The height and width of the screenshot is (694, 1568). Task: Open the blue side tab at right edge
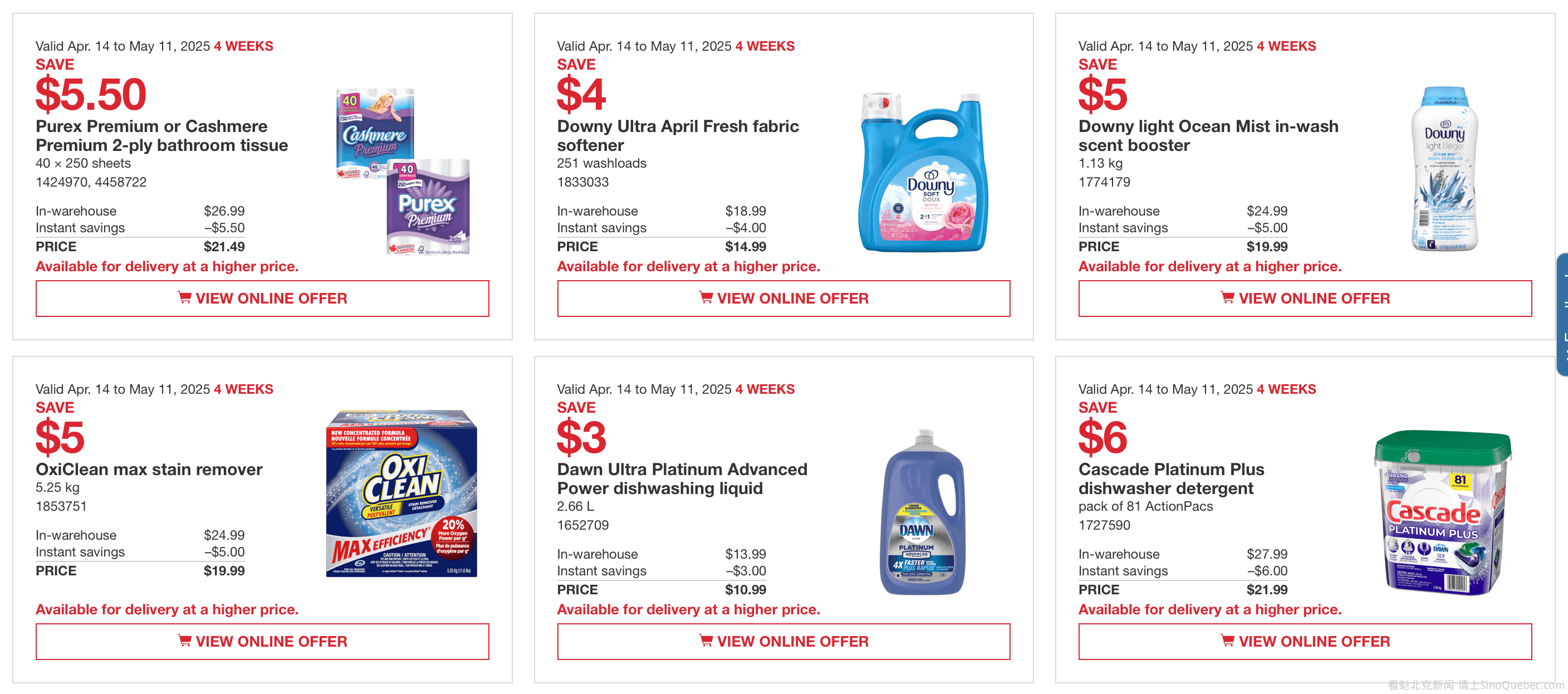tap(1561, 314)
